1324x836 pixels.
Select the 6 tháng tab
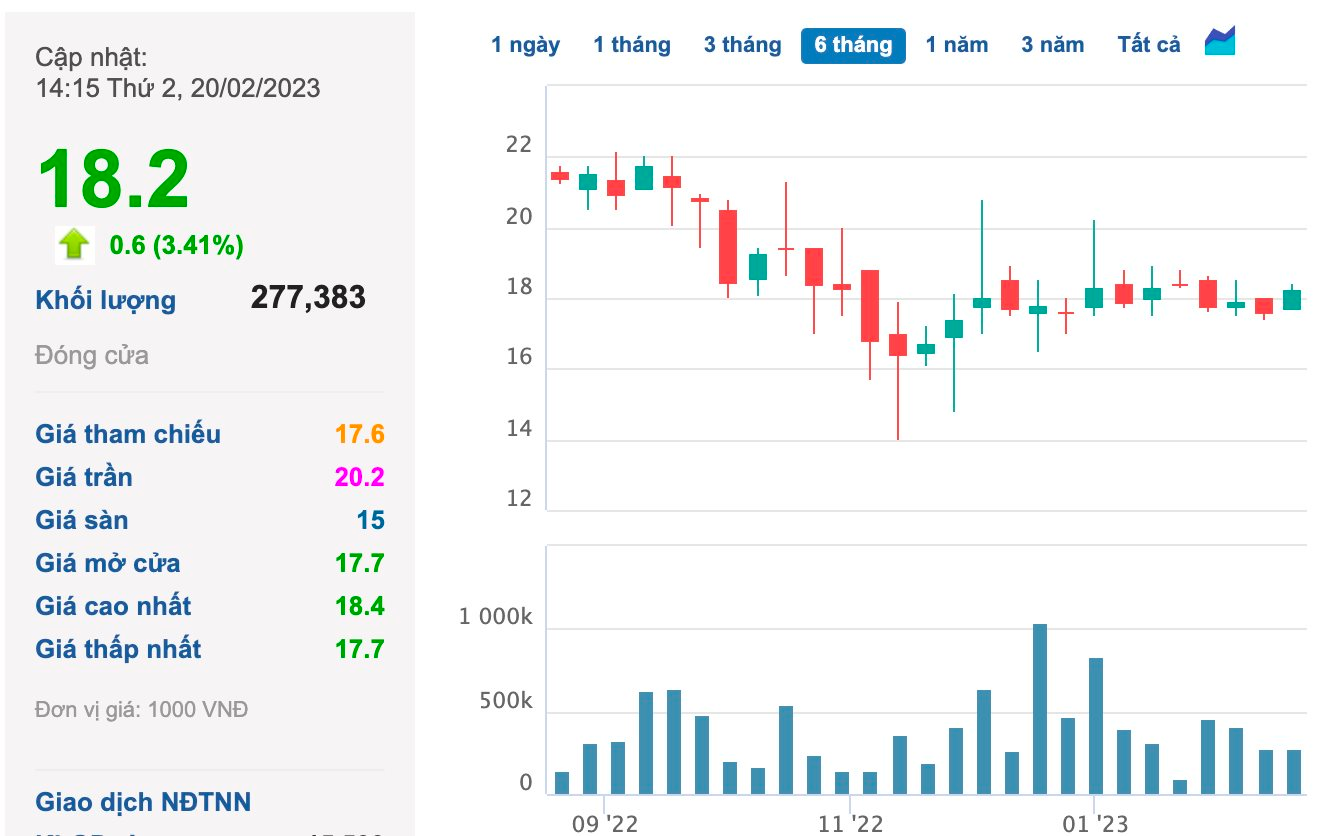853,45
